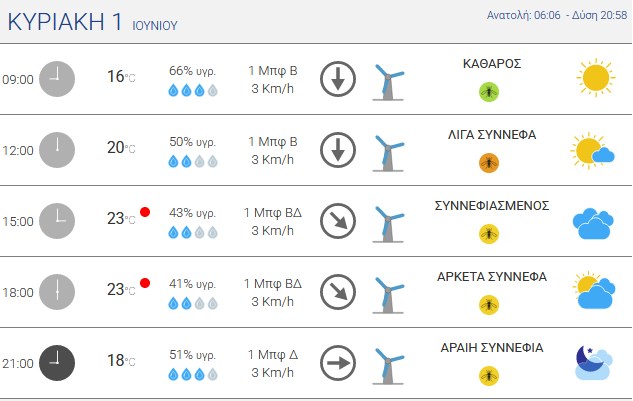Click the humidity droplets under 66% υγρ.

193,90
